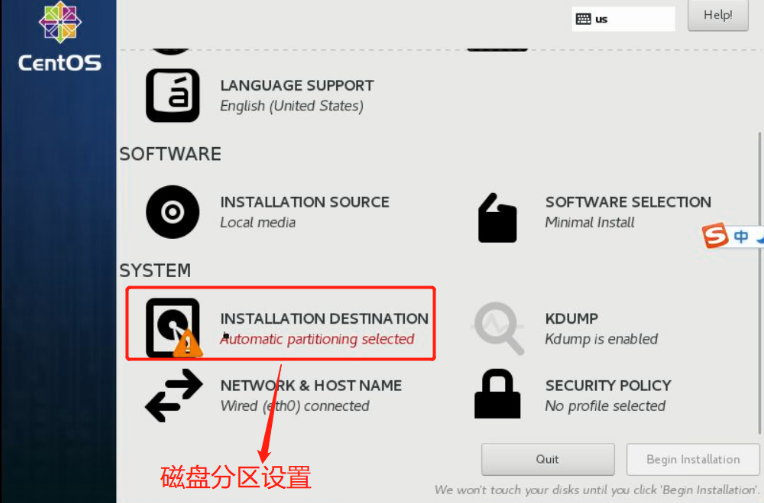Click the Sogou input method S icon
The width and height of the screenshot is (764, 503).
715,235
